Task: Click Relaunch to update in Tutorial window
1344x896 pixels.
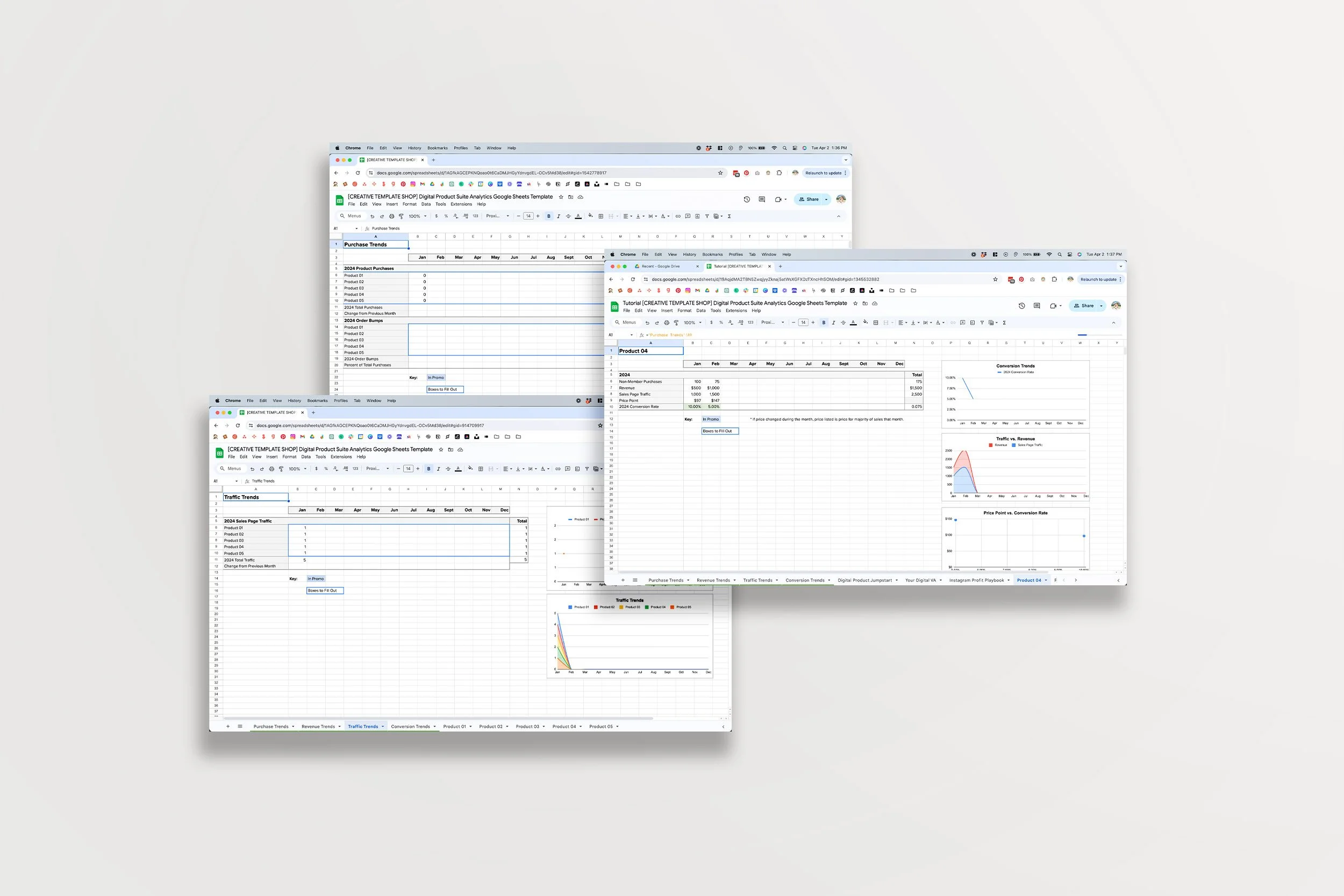Action: point(1098,279)
